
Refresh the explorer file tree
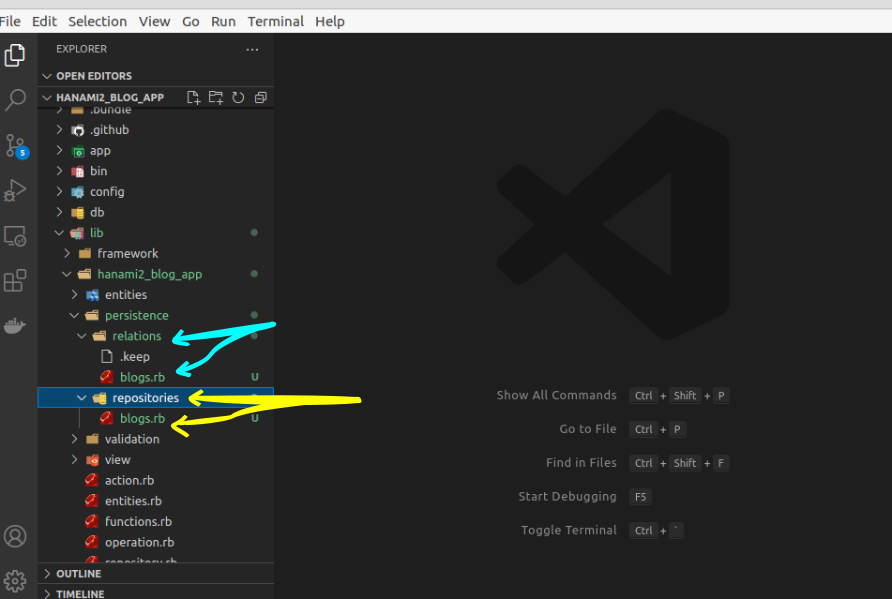point(238,97)
